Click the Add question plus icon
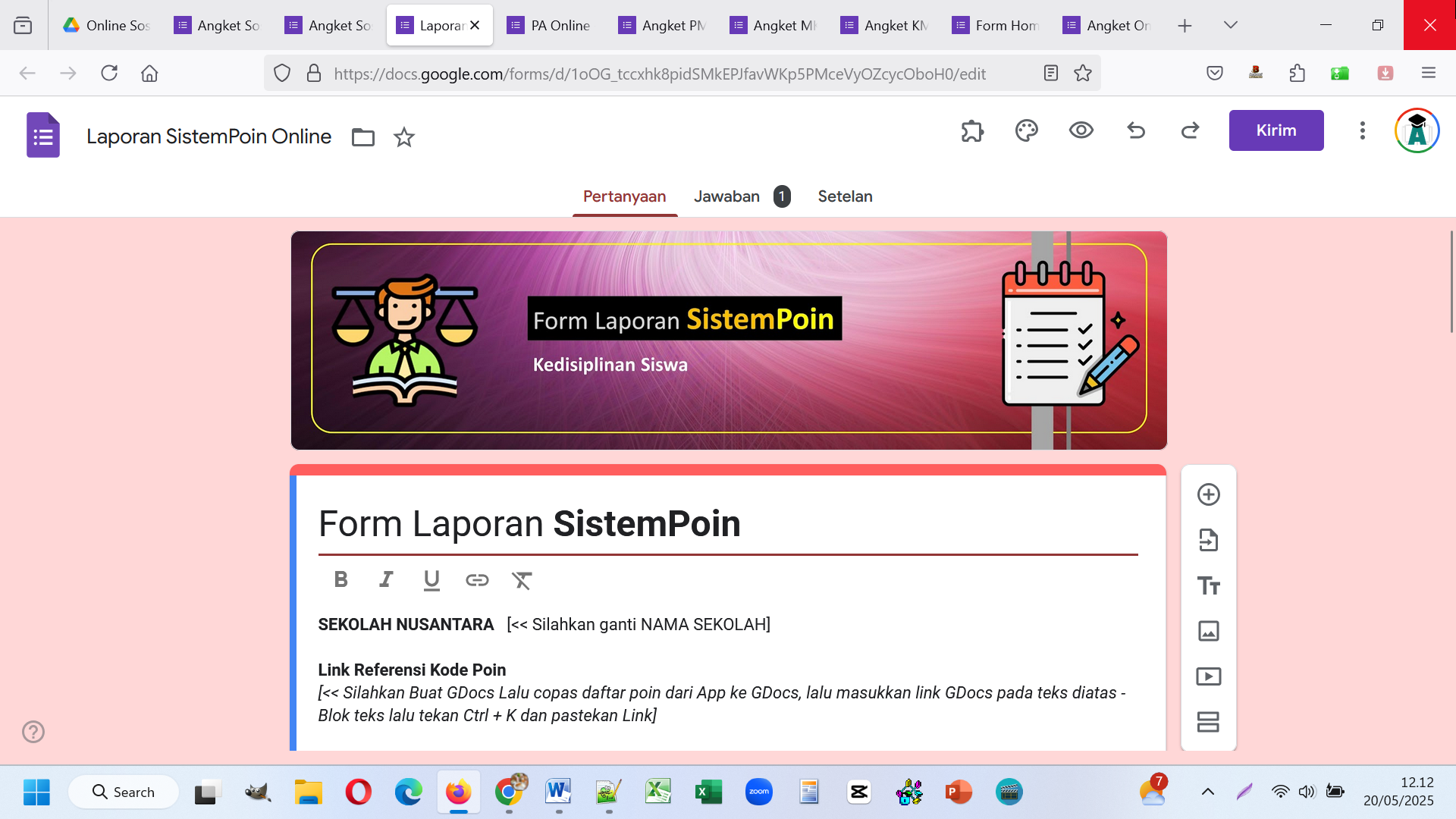This screenshot has width=1456, height=819. click(x=1208, y=494)
